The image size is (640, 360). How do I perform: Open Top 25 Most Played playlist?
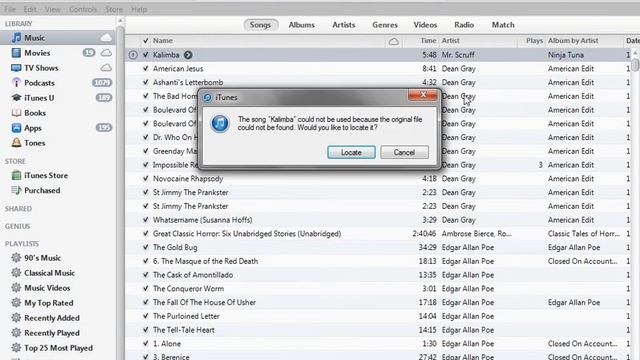pos(57,348)
